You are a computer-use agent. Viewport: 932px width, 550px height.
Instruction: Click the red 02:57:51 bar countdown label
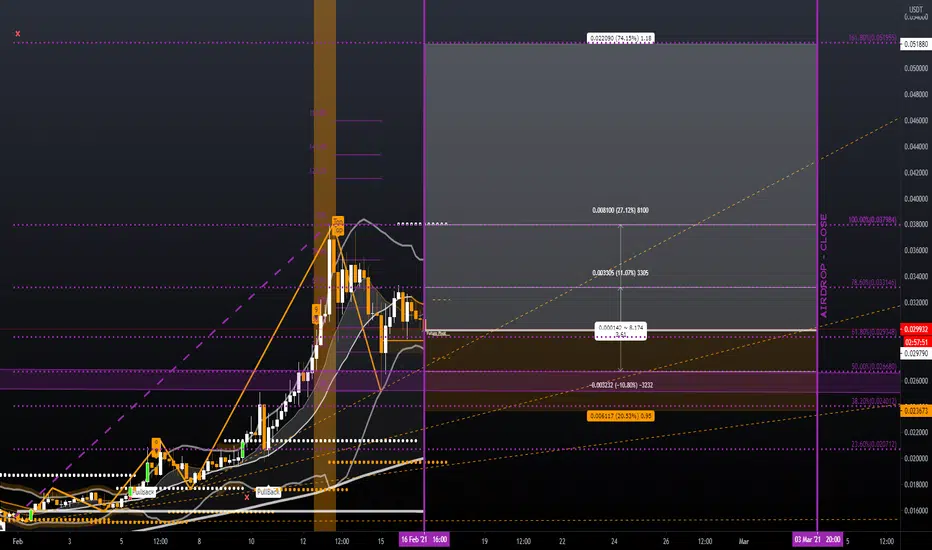pos(916,342)
